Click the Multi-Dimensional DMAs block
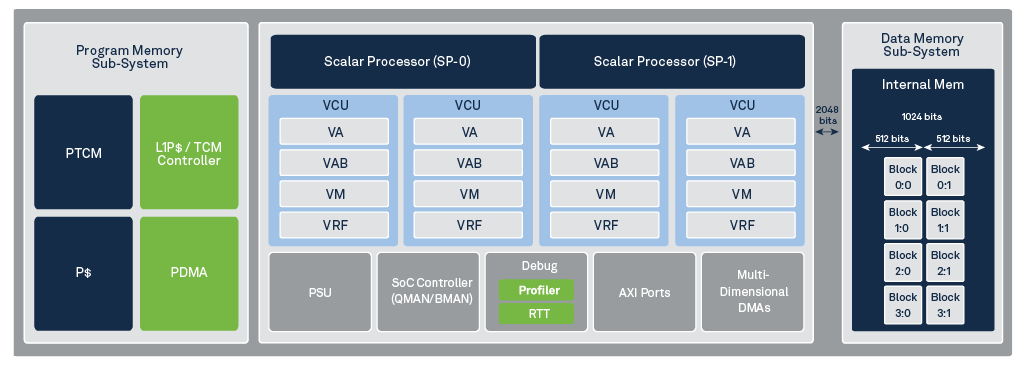Viewport: 1025px width, 366px height. point(753,292)
